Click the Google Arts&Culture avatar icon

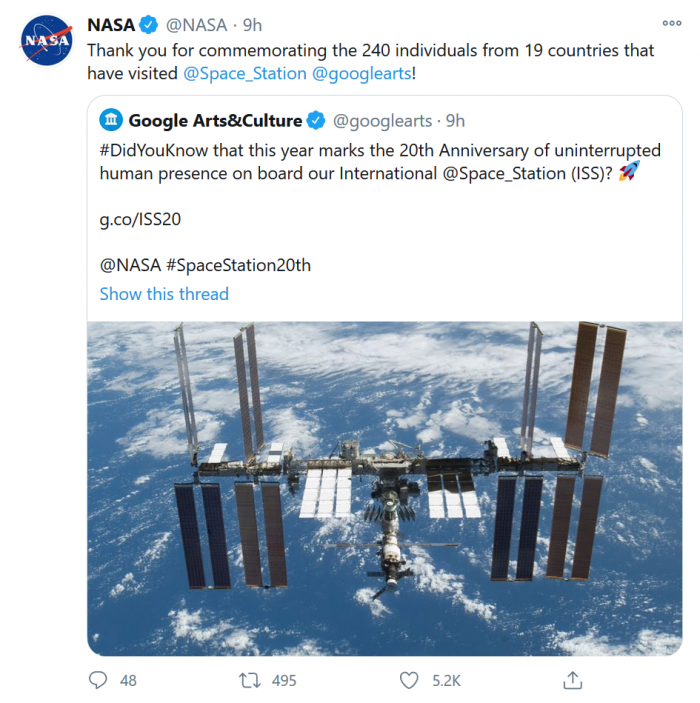(x=110, y=121)
